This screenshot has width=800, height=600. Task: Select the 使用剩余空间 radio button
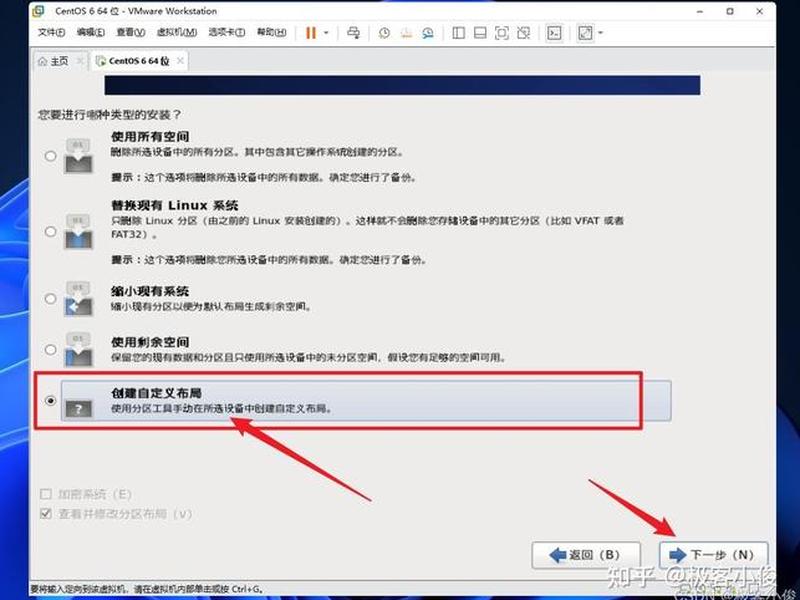[x=50, y=349]
